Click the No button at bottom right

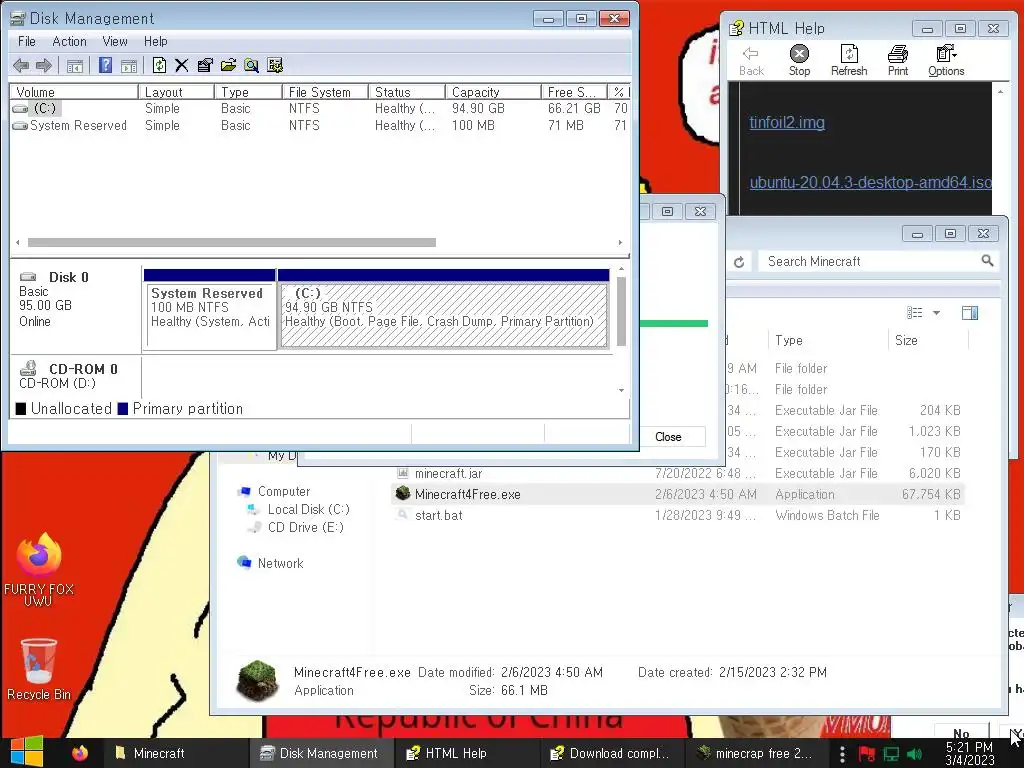pos(961,733)
